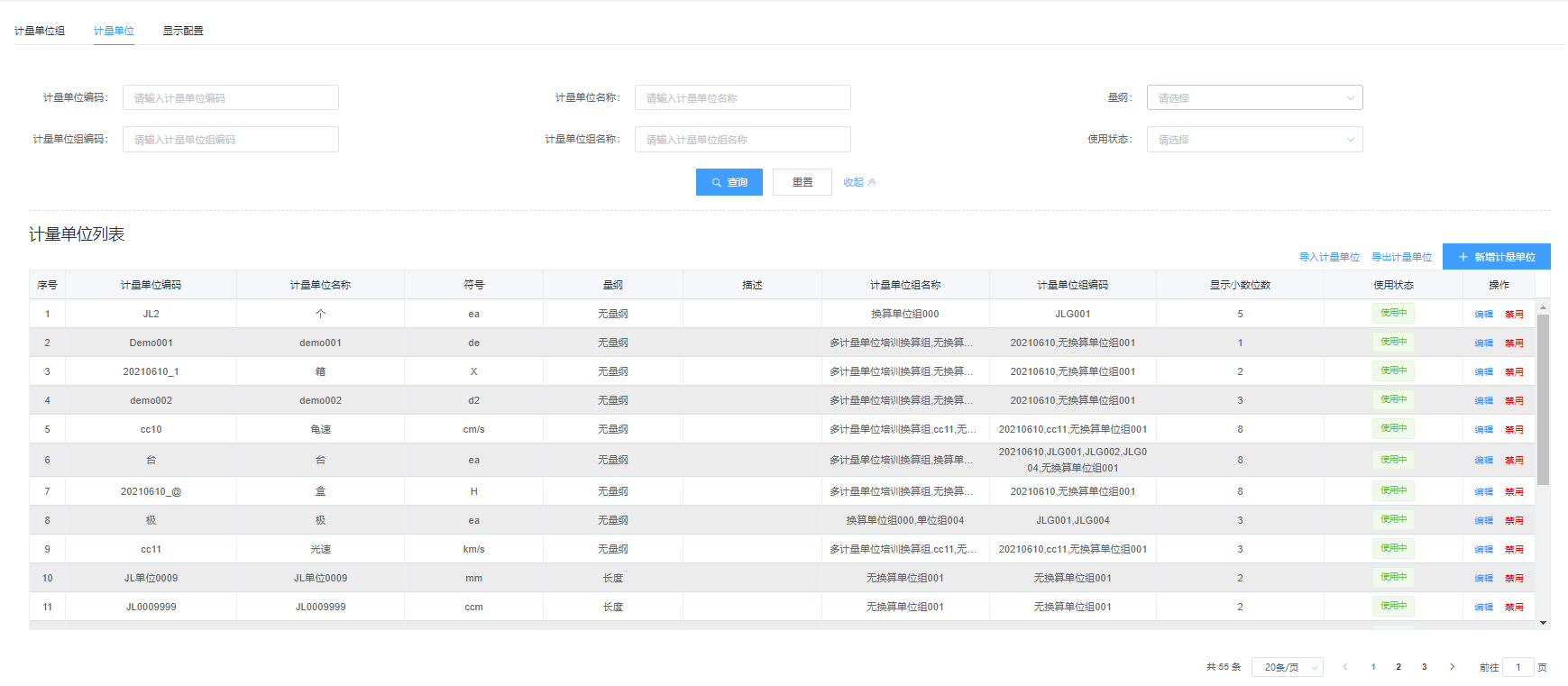Click the 计量单位编码 input field
This screenshot has height=686, width=1568.
point(231,97)
